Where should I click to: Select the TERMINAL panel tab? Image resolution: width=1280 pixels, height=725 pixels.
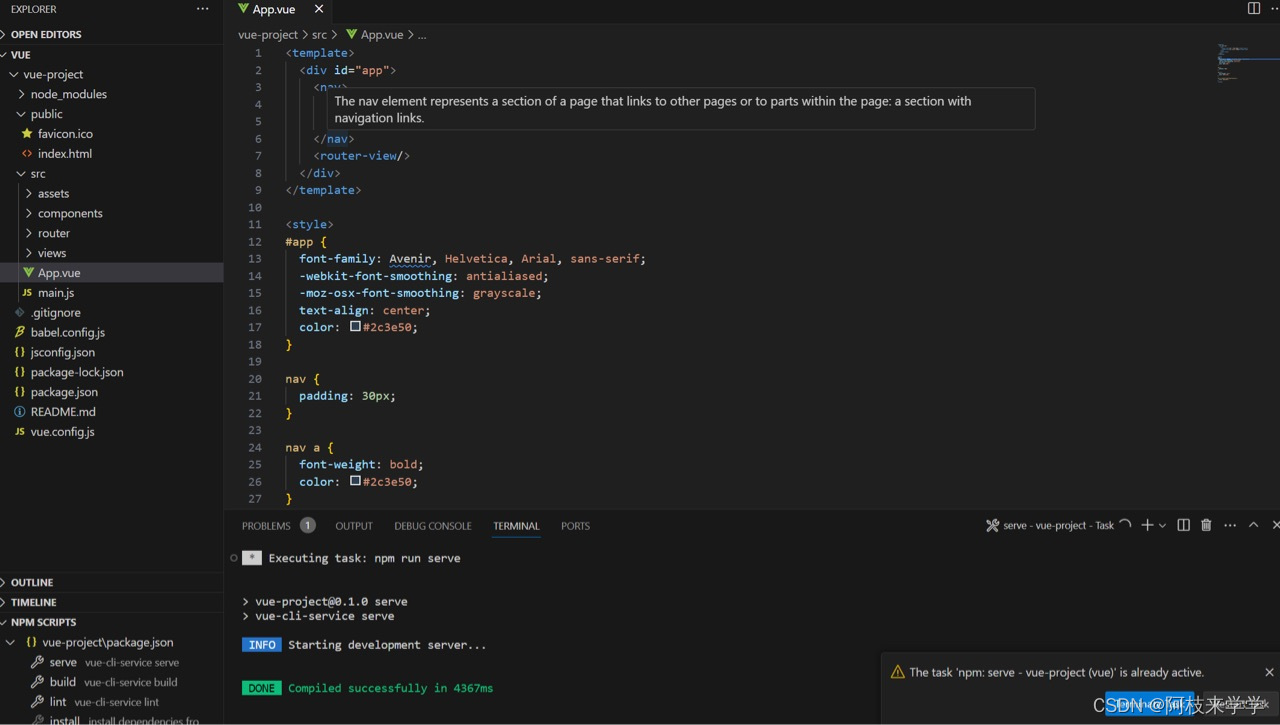[x=516, y=526]
